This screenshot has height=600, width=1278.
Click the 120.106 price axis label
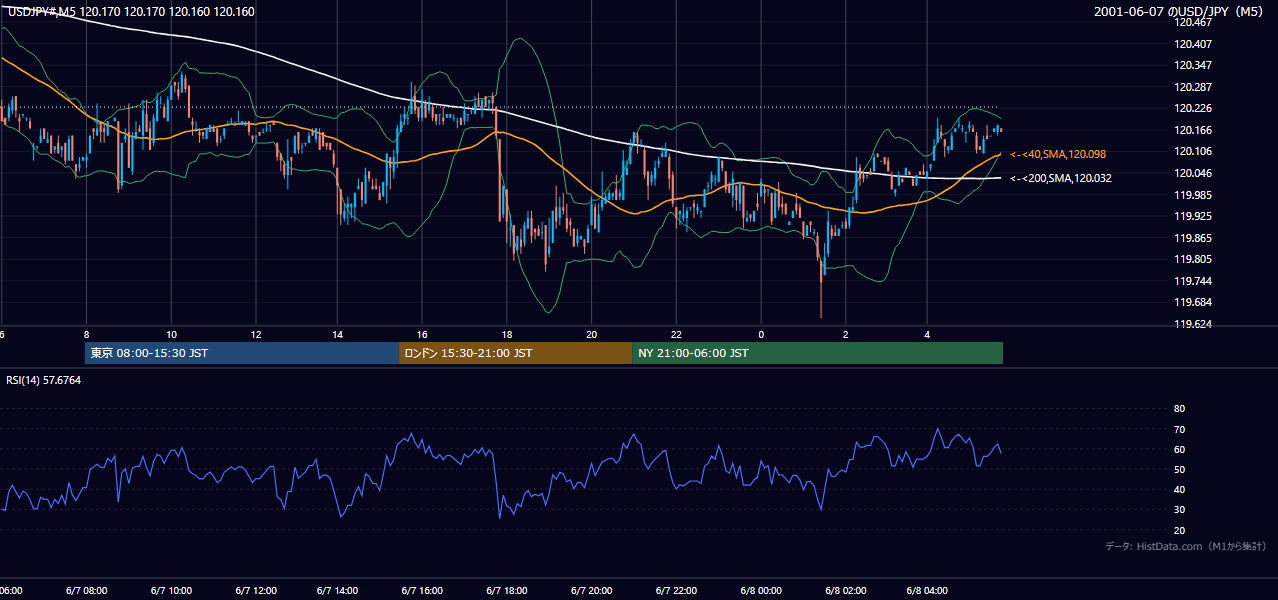coord(1193,152)
